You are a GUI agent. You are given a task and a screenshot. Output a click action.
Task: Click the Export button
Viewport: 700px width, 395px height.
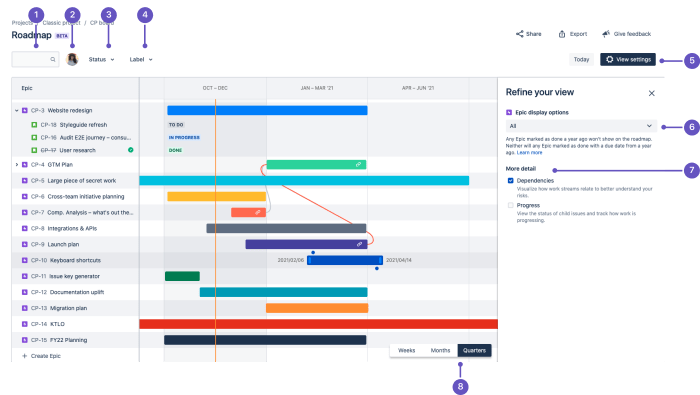[572, 34]
